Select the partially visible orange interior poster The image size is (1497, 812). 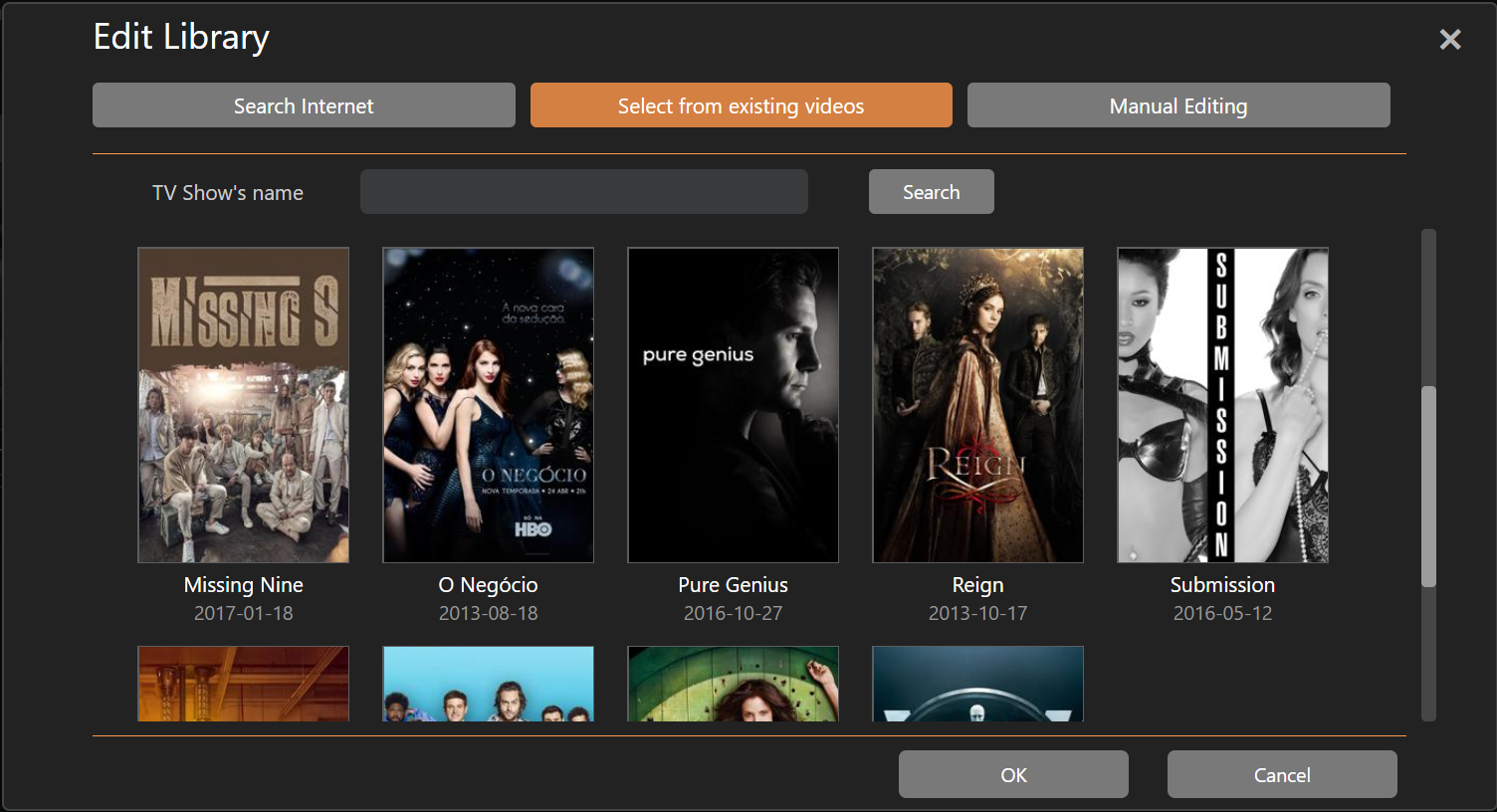(x=244, y=684)
